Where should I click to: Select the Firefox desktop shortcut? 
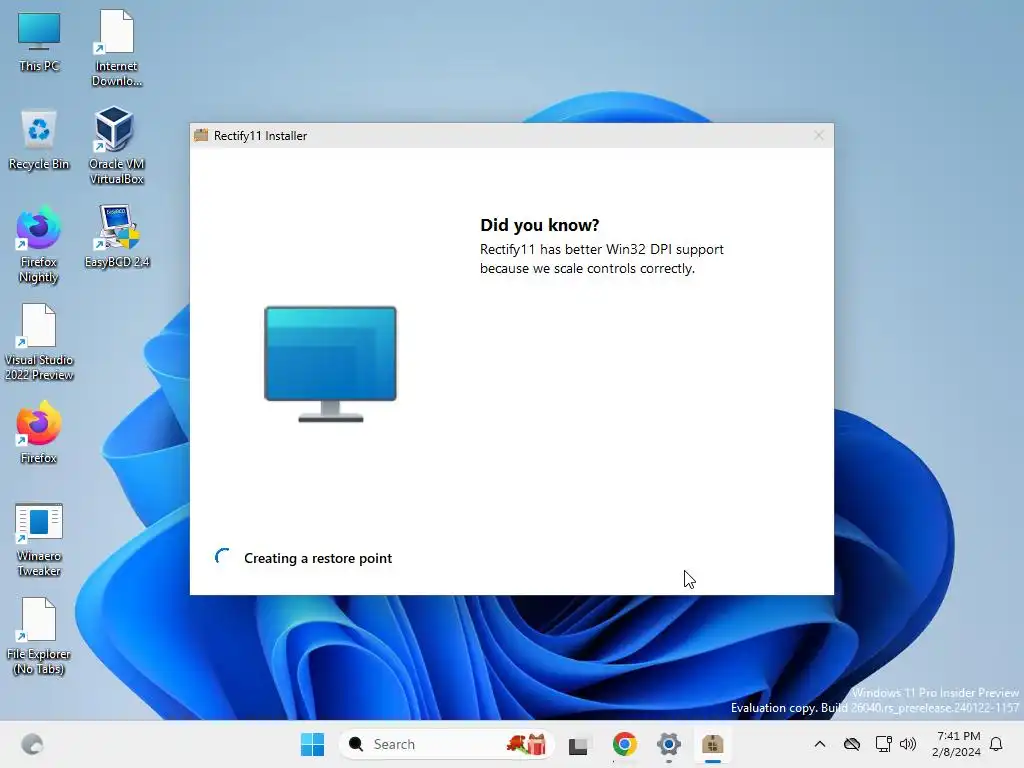point(39,433)
